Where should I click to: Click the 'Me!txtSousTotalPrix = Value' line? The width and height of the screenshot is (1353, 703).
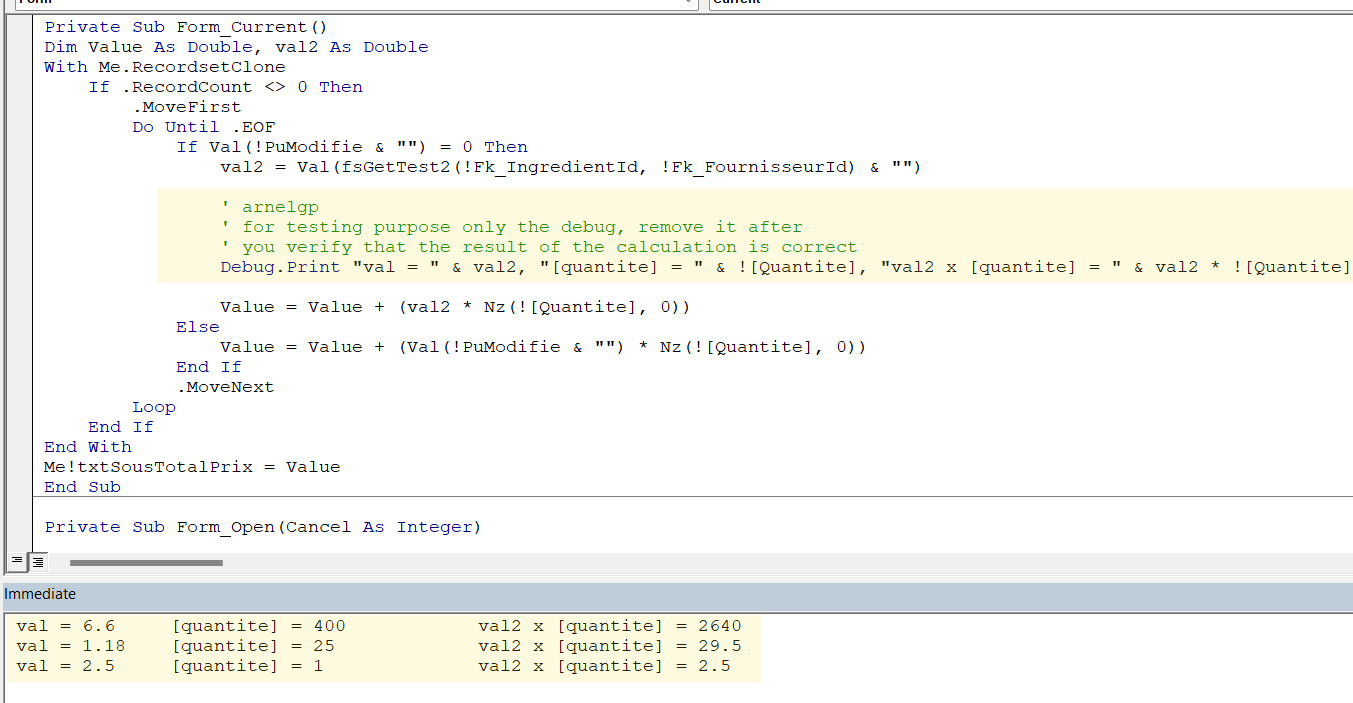pos(192,467)
